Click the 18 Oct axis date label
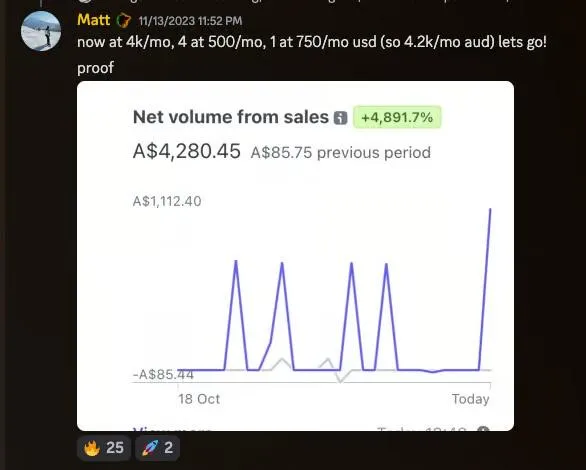This screenshot has width=586, height=470. pos(199,399)
